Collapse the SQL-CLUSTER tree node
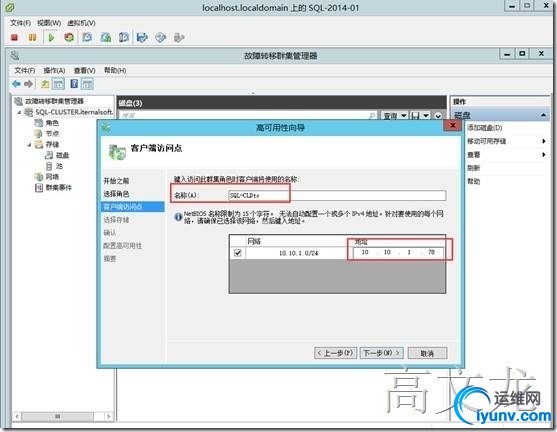This screenshot has height=432, width=557. click(20, 112)
